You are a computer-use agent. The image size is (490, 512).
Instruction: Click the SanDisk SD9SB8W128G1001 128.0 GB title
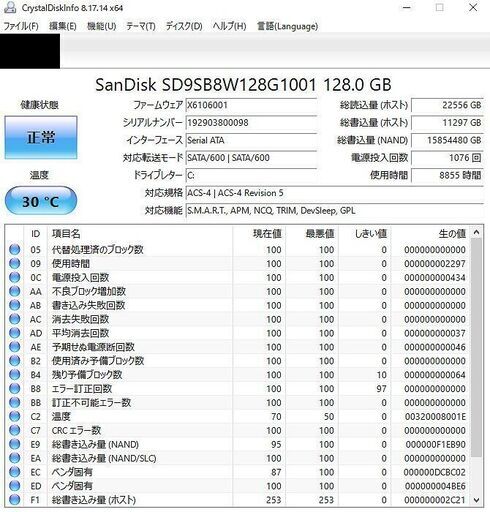pyautogui.click(x=243, y=85)
